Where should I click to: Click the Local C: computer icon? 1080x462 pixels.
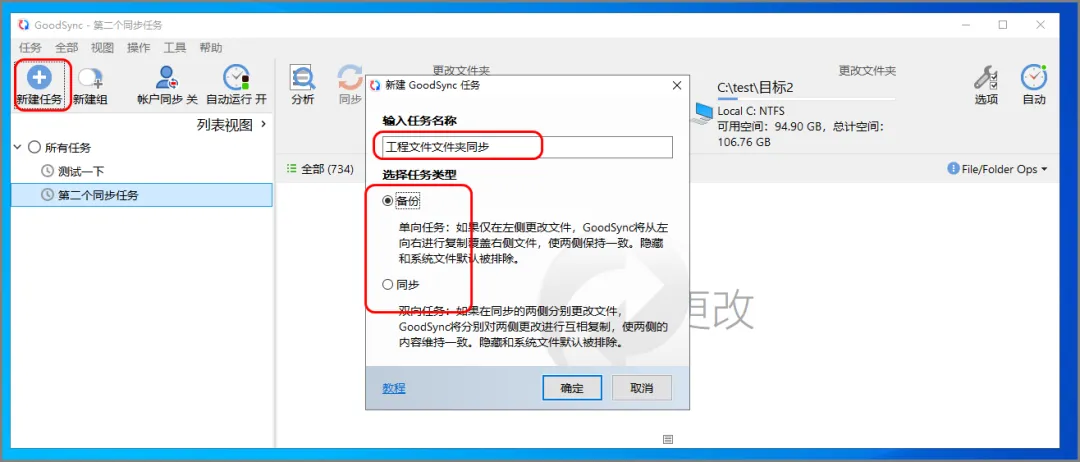pos(703,114)
